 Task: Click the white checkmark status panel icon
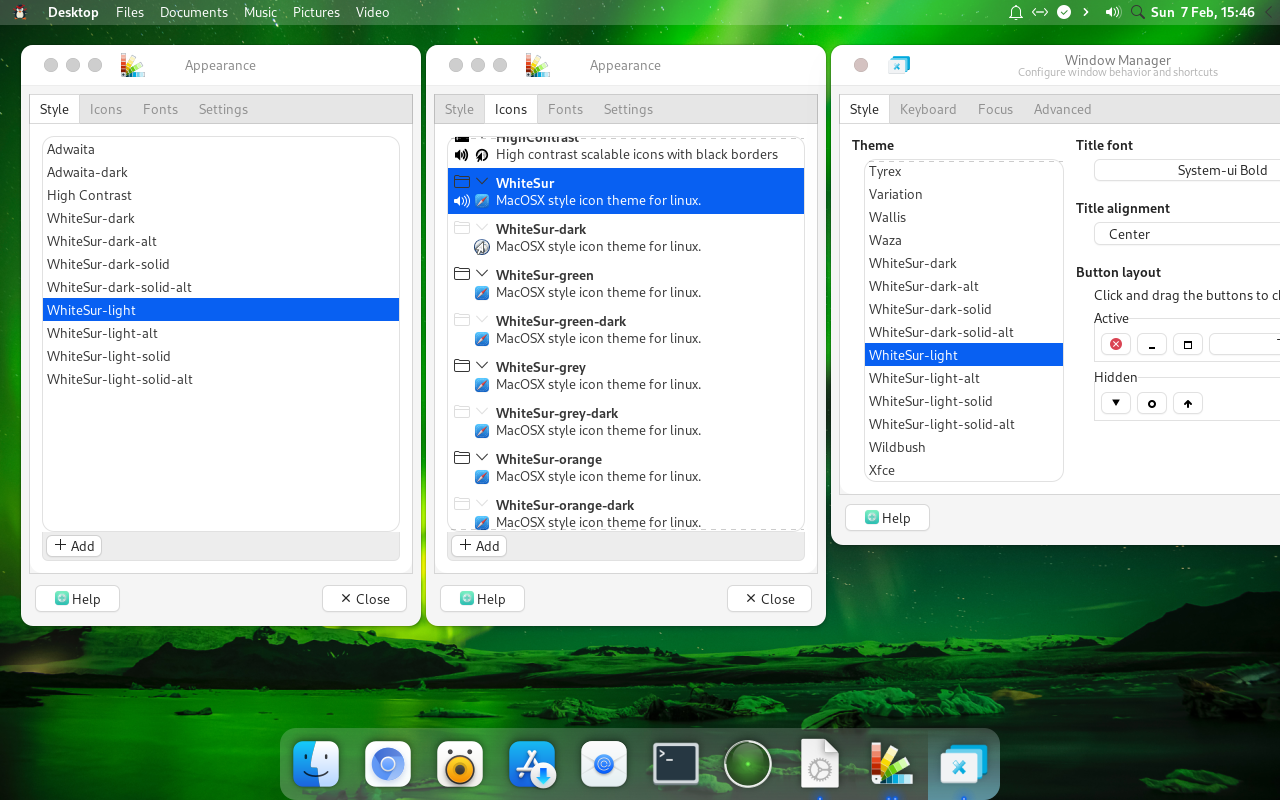tap(1064, 12)
